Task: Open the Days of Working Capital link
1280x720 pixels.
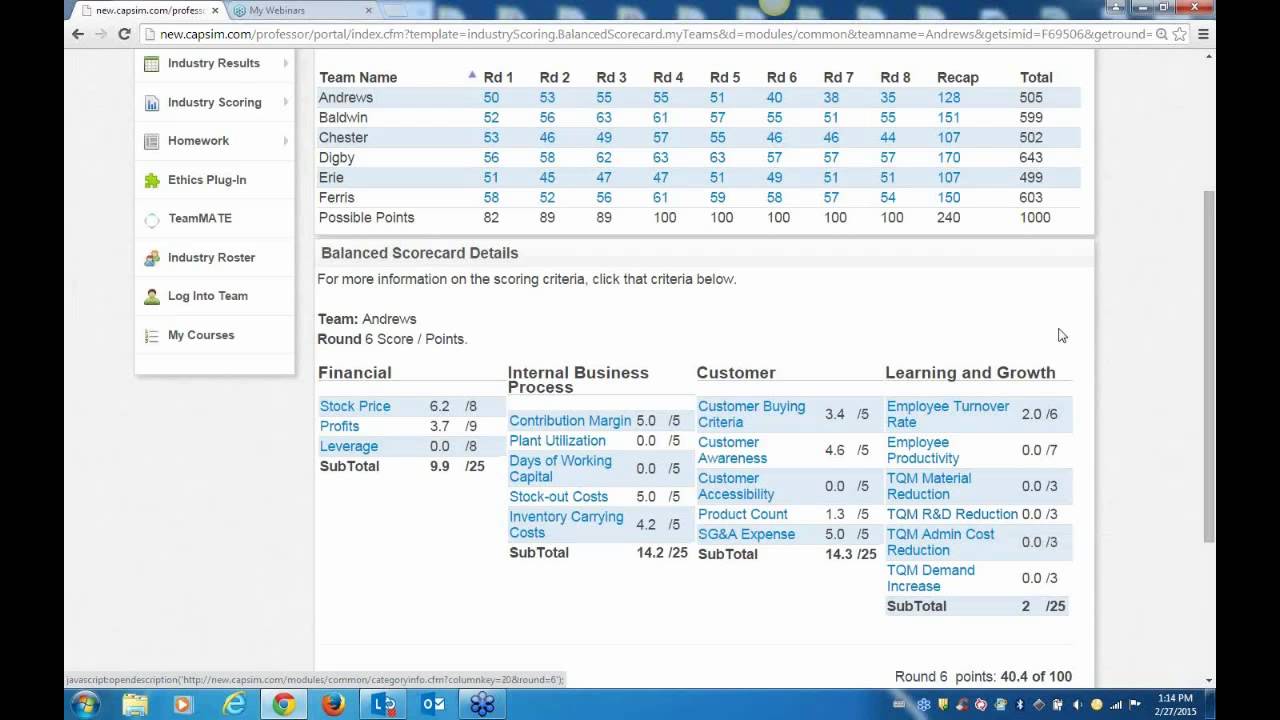Action: pyautogui.click(x=560, y=469)
